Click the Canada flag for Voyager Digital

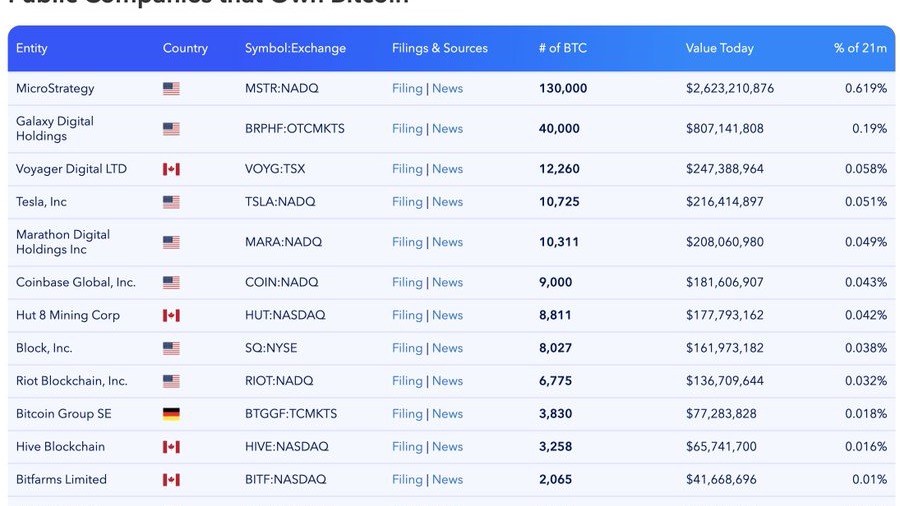(171, 170)
